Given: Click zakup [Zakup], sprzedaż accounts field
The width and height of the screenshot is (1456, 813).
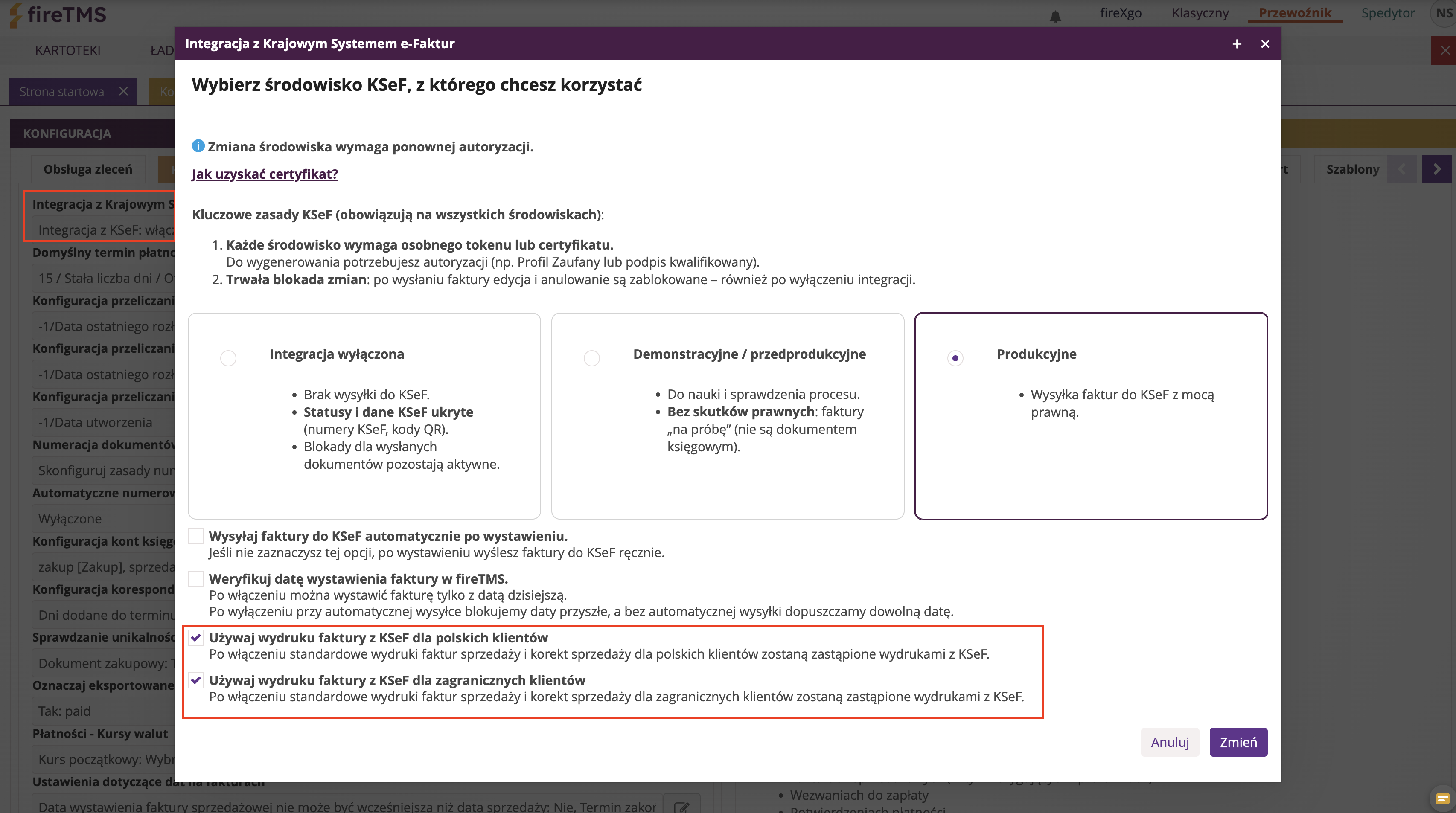Looking at the screenshot, I should [103, 567].
